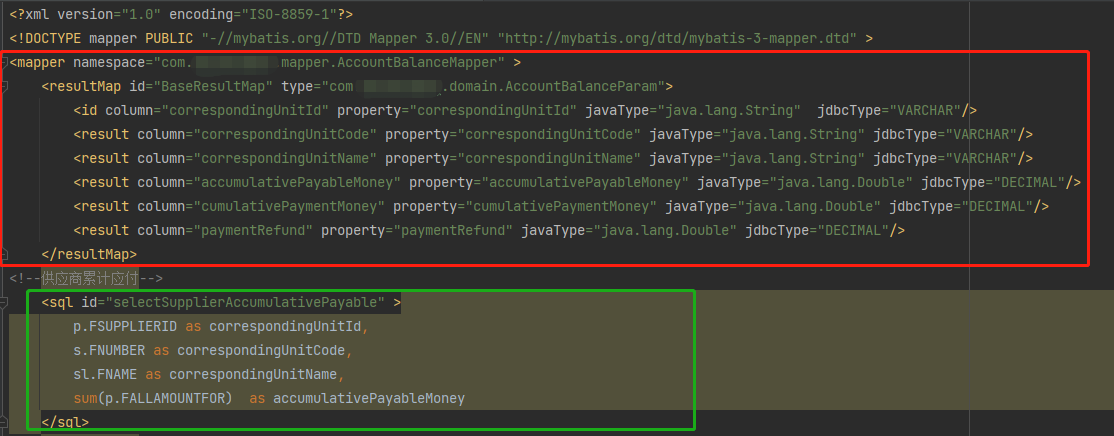The width and height of the screenshot is (1114, 436).
Task: Click the s.FNUMBER column reference
Action: point(109,351)
